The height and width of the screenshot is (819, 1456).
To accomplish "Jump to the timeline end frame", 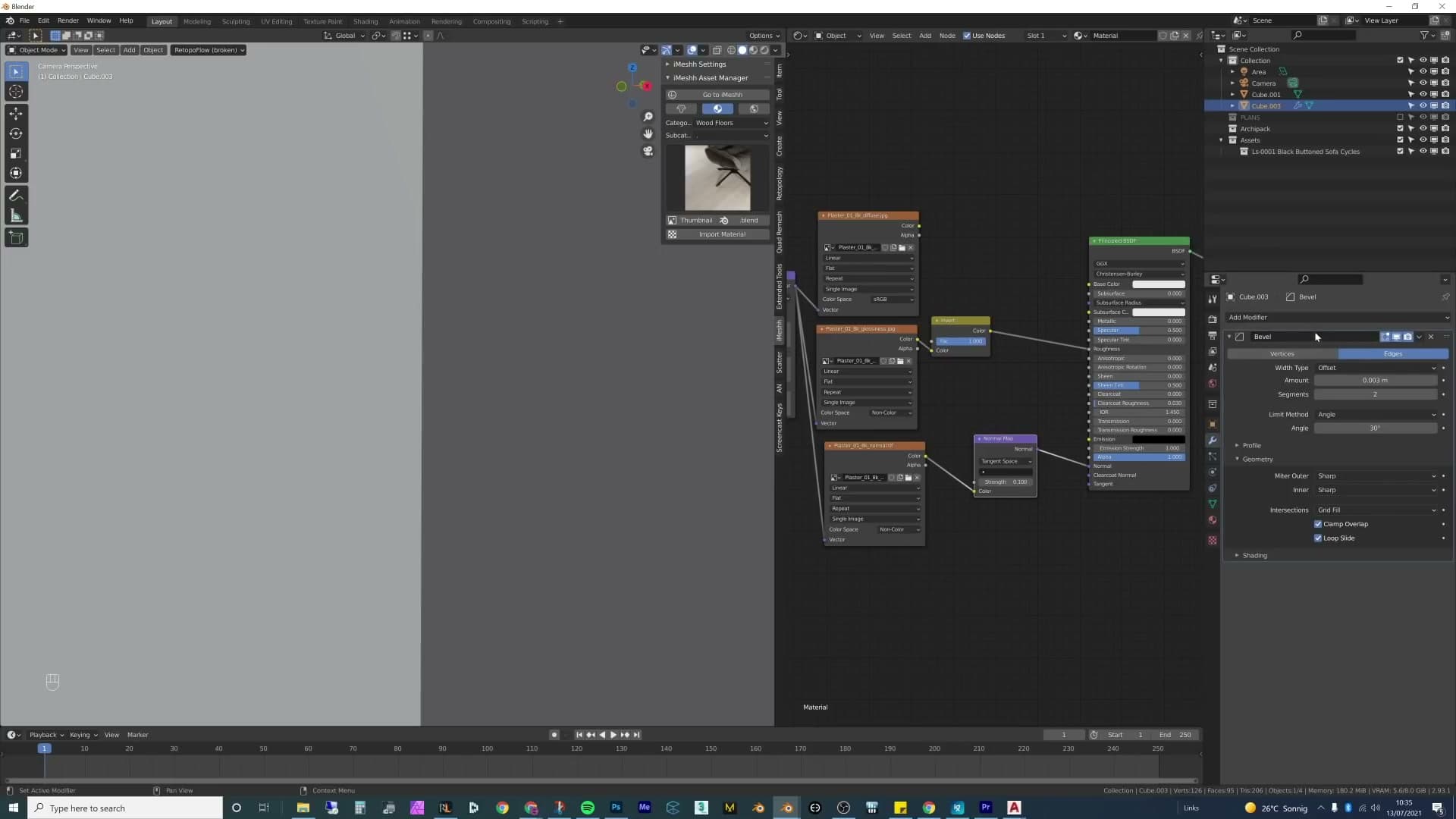I will [x=637, y=735].
